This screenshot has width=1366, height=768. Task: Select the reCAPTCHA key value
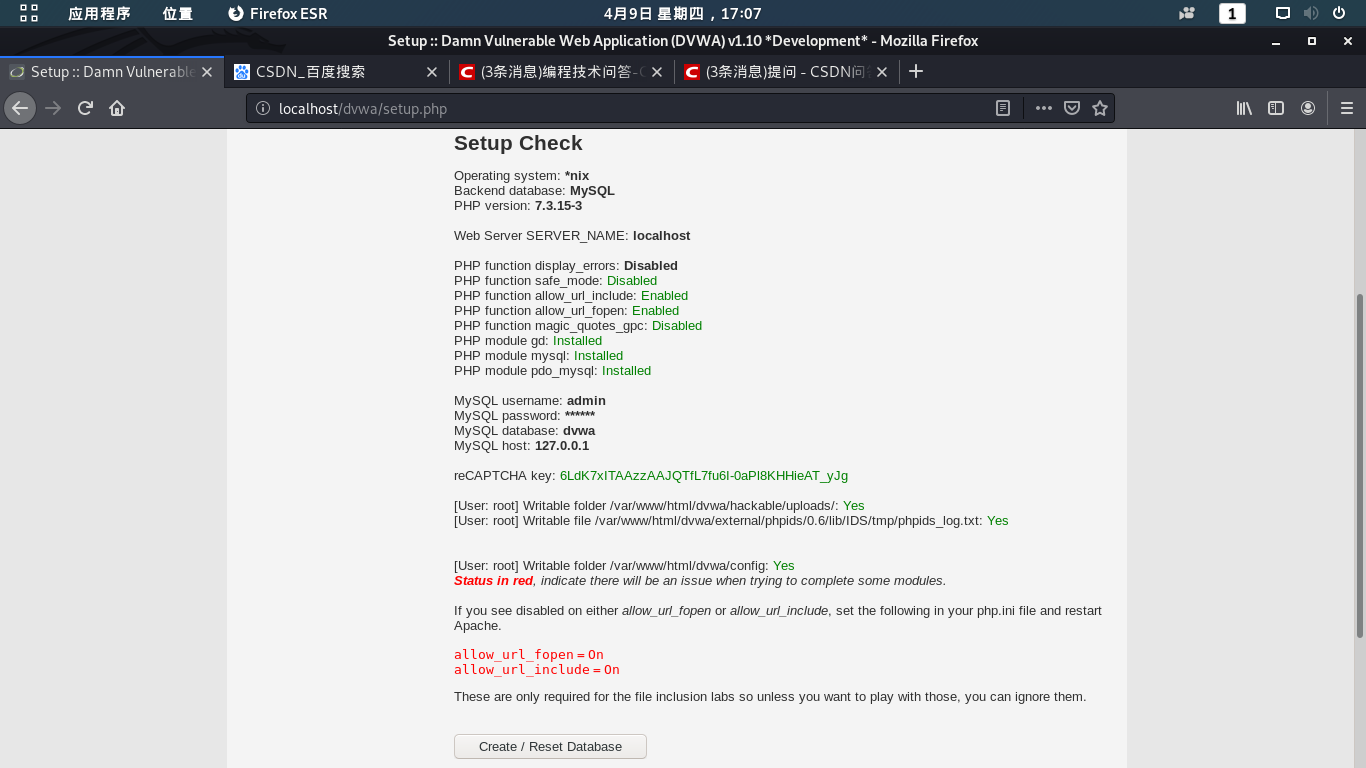[704, 476]
